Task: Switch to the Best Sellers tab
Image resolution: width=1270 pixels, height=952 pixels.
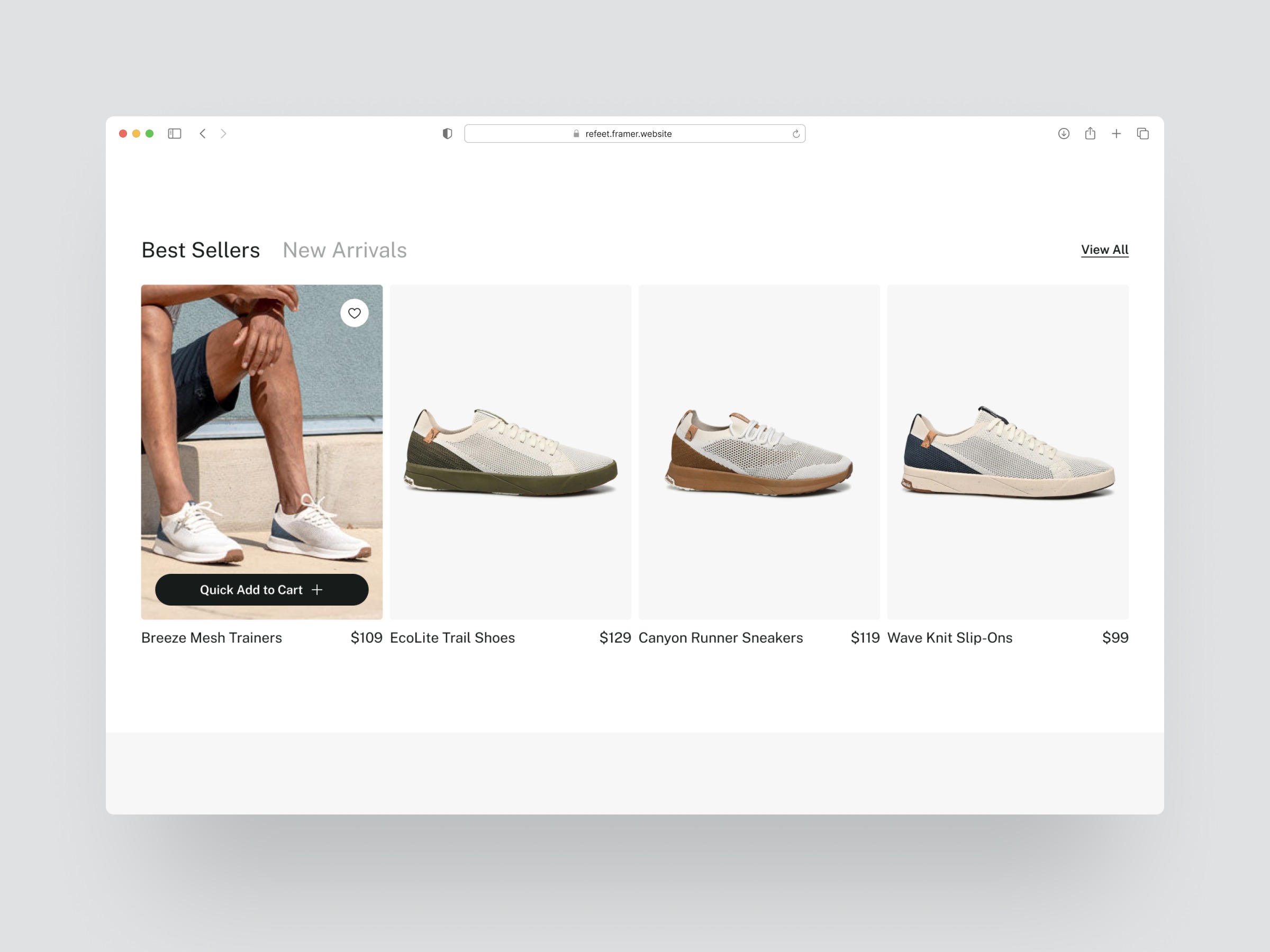Action: click(201, 250)
